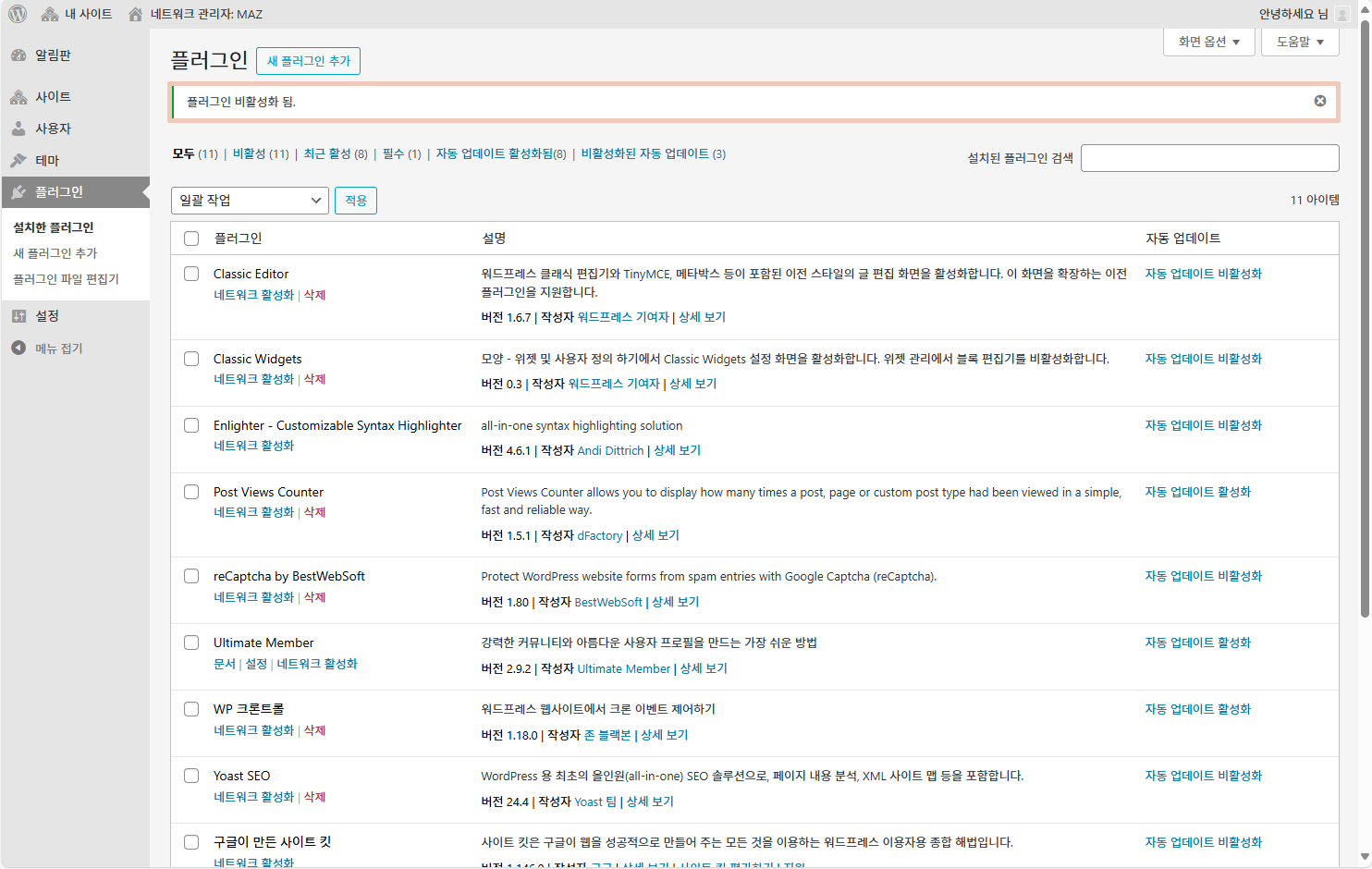Open the 알림판 dashboard icon
This screenshot has width=1372, height=869.
18,55
